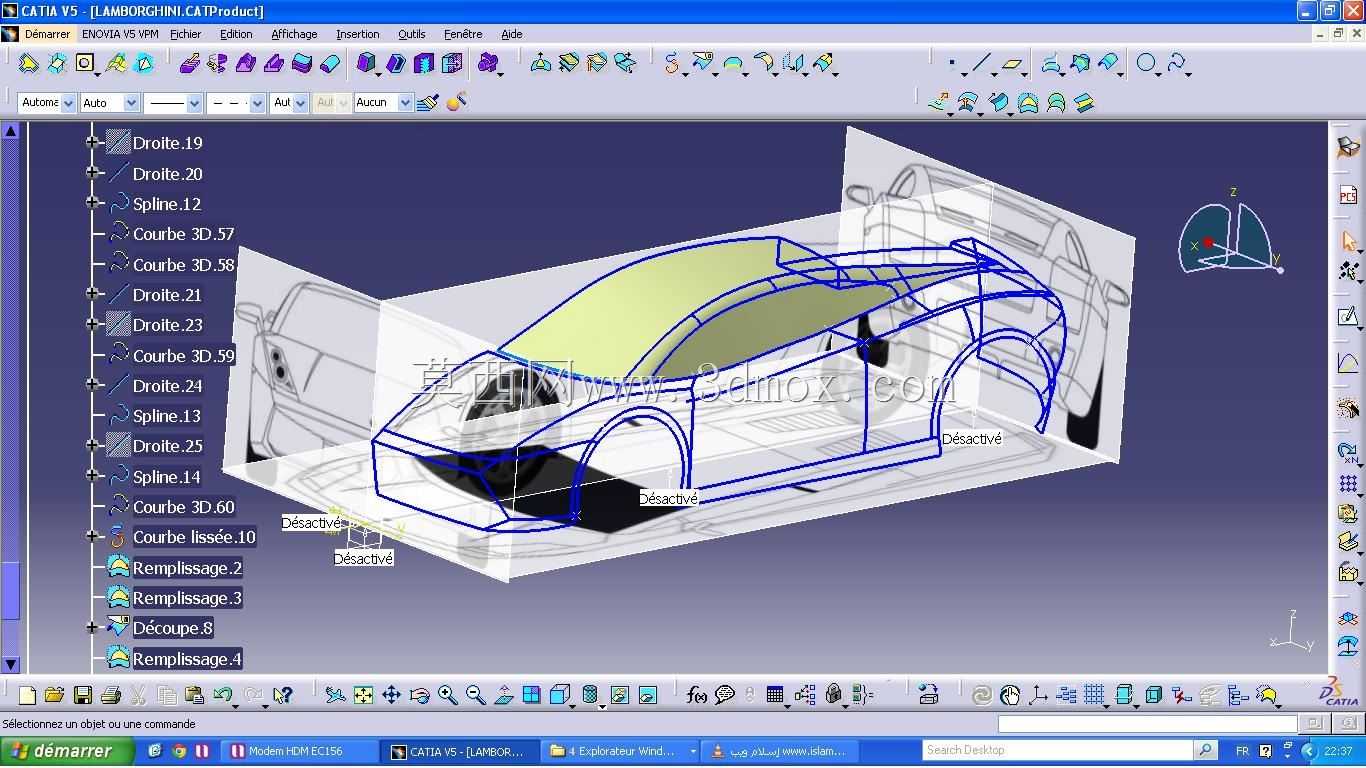The image size is (1366, 768).
Task: Click the Formula f(x) icon
Action: 697,695
